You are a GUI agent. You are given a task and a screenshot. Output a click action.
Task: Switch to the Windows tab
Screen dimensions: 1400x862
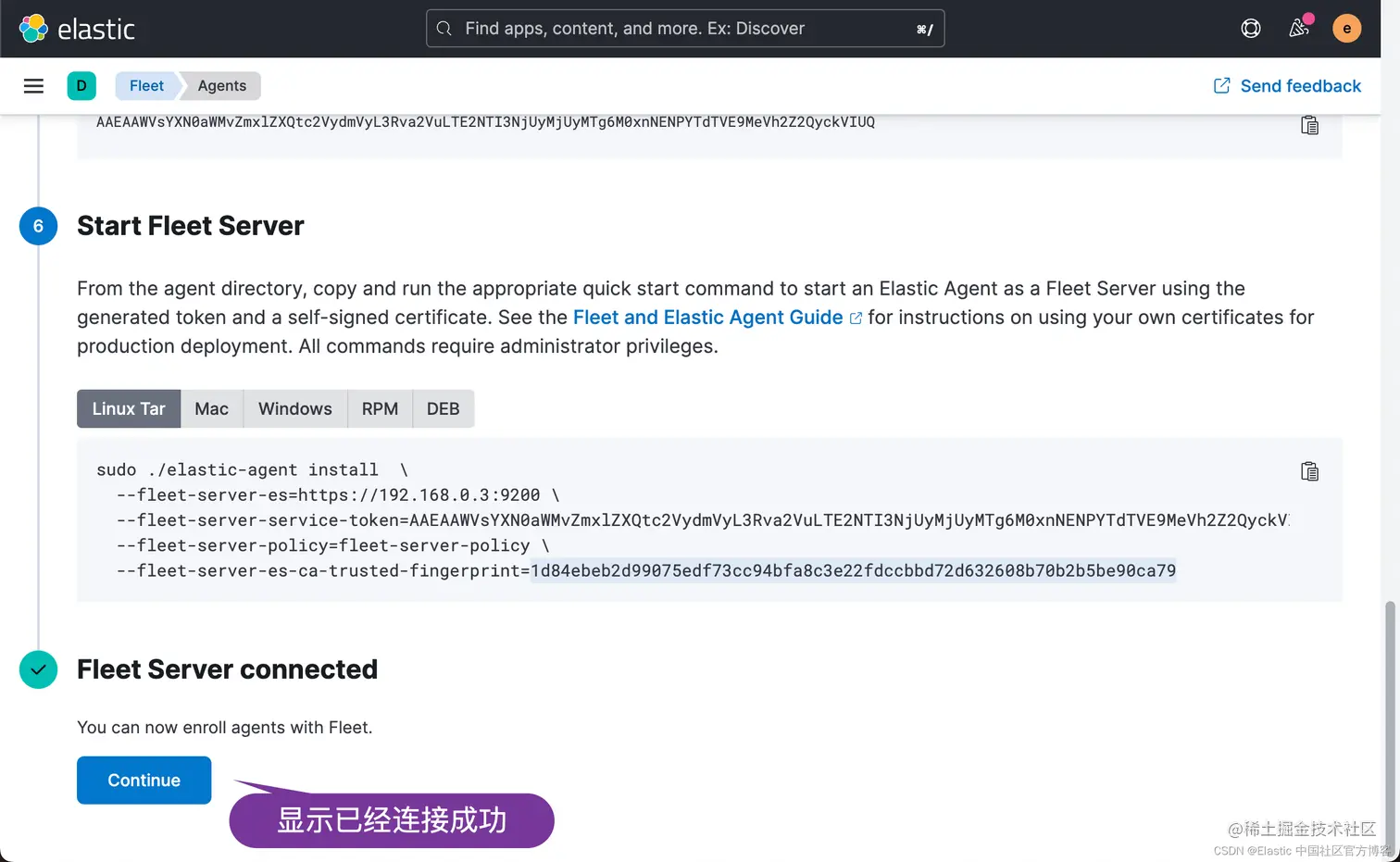pyautogui.click(x=295, y=409)
